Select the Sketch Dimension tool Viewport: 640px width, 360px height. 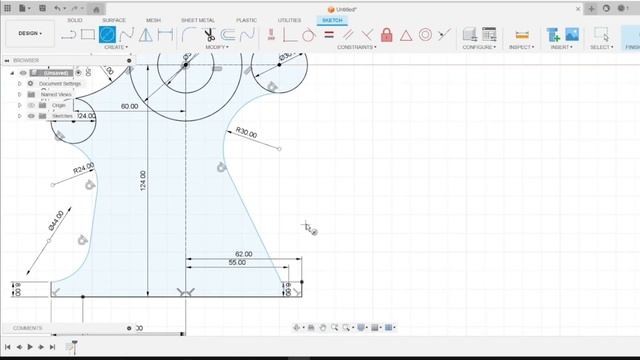[x=165, y=35]
